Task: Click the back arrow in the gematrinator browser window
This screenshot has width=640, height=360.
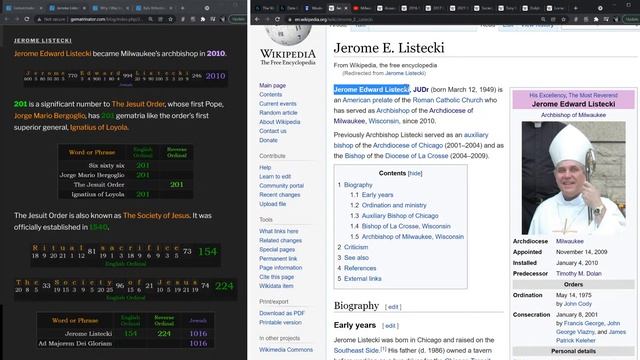Action: click(7, 19)
